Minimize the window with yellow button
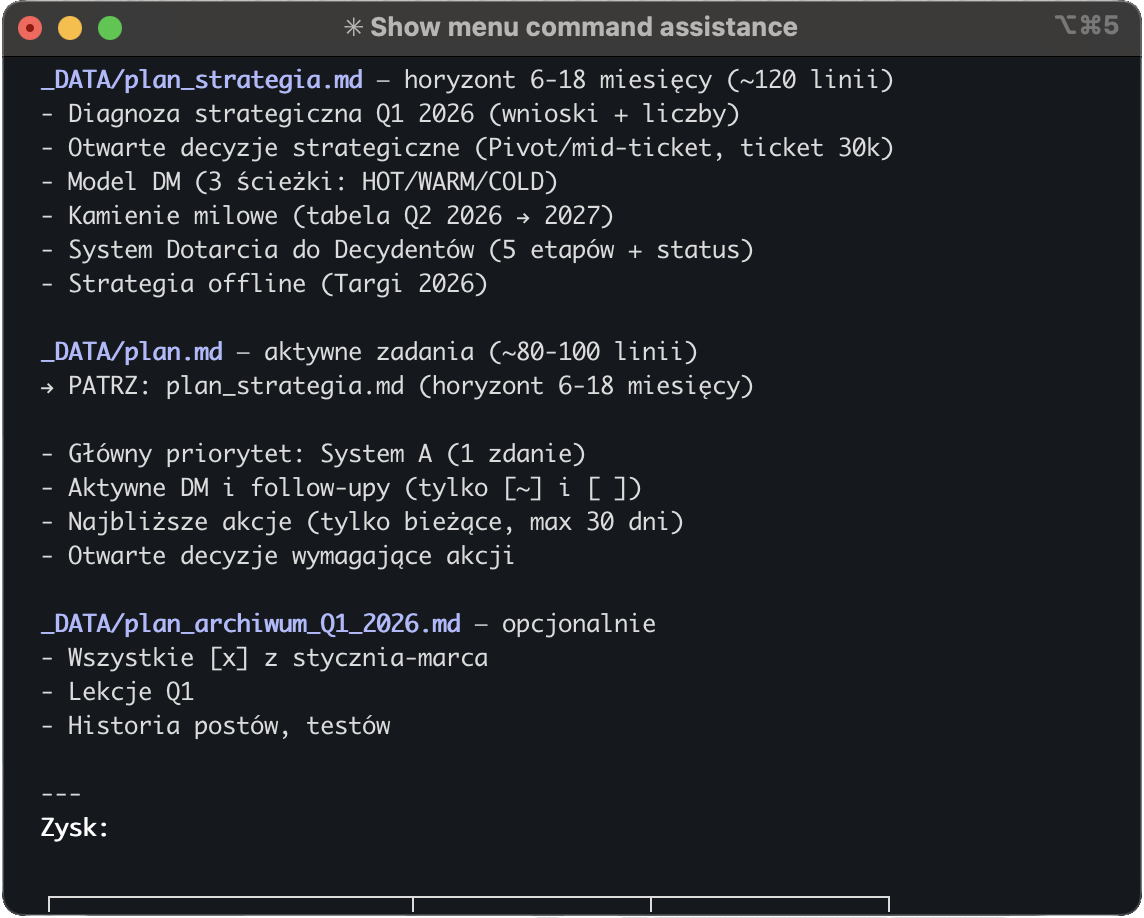1144x918 pixels. point(70,28)
